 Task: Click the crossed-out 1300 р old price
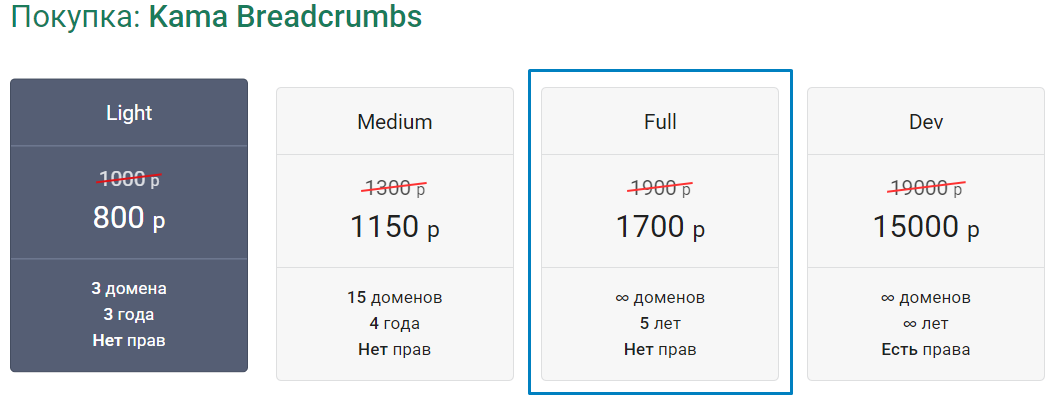click(395, 187)
